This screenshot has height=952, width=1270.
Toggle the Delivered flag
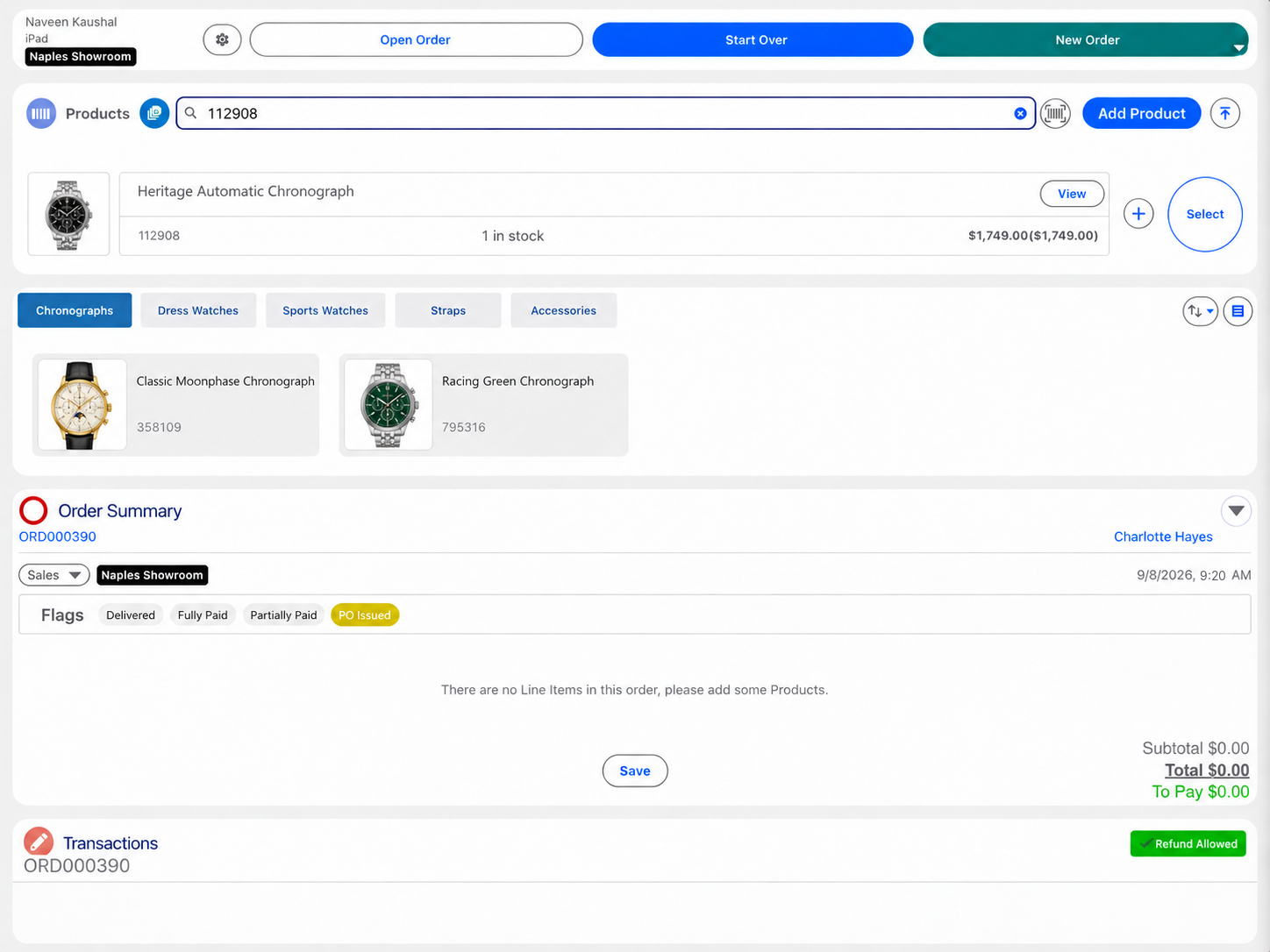(131, 615)
